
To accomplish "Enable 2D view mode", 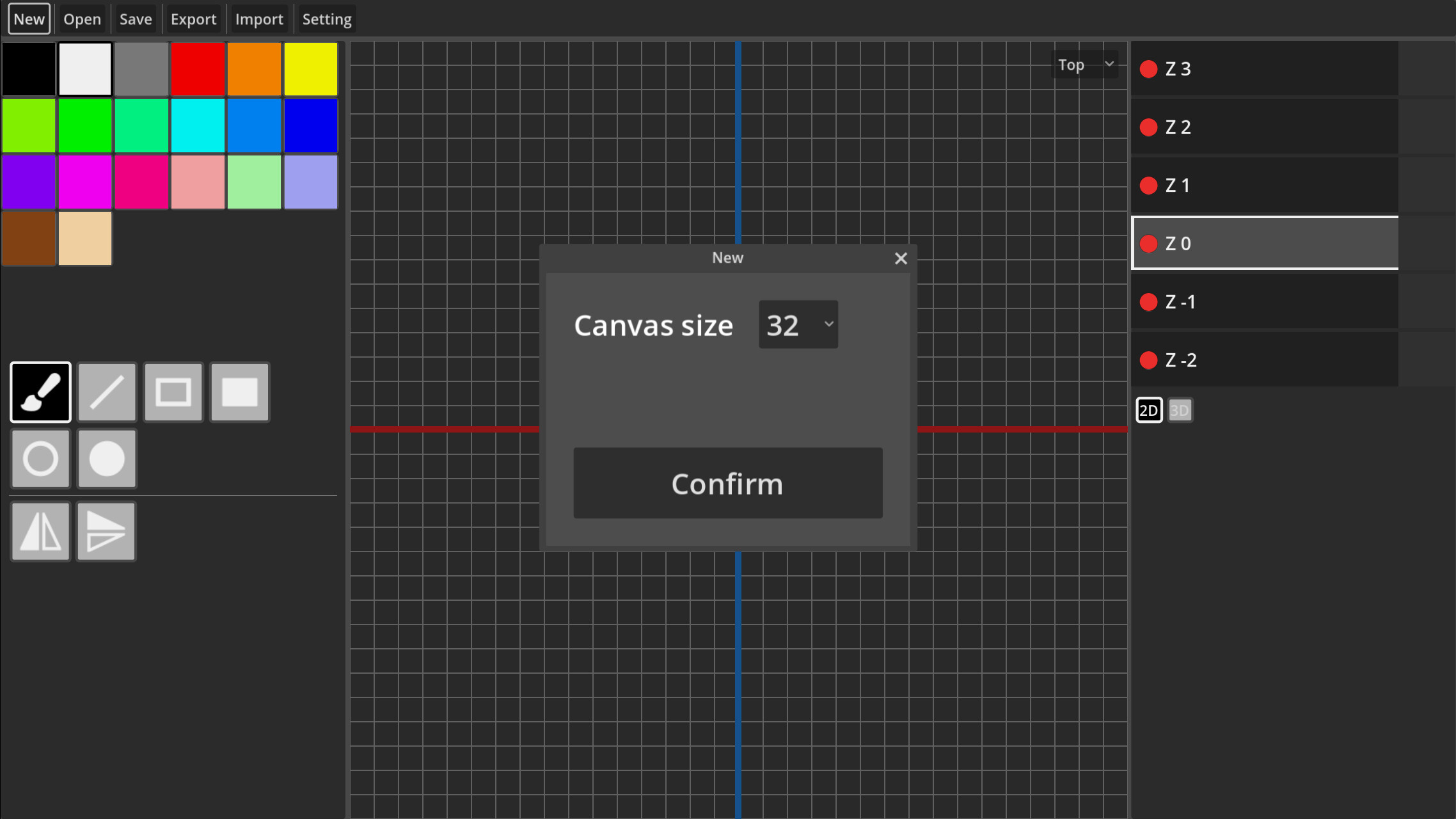I will pyautogui.click(x=1149, y=410).
